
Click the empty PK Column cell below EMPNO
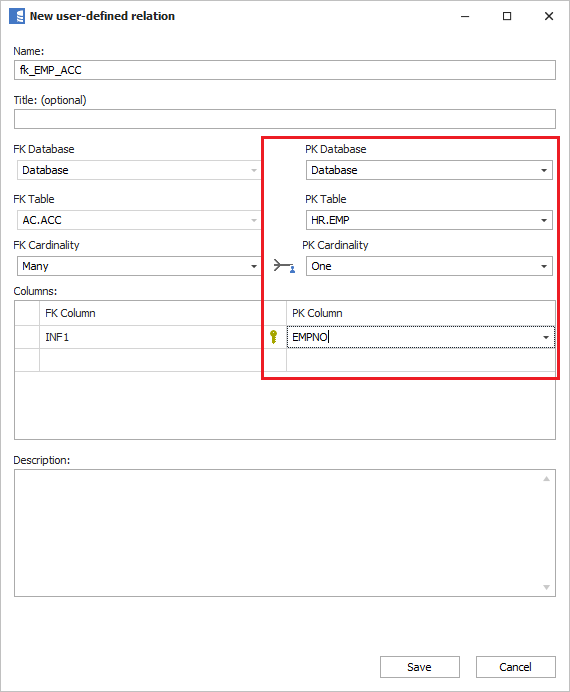click(421, 360)
